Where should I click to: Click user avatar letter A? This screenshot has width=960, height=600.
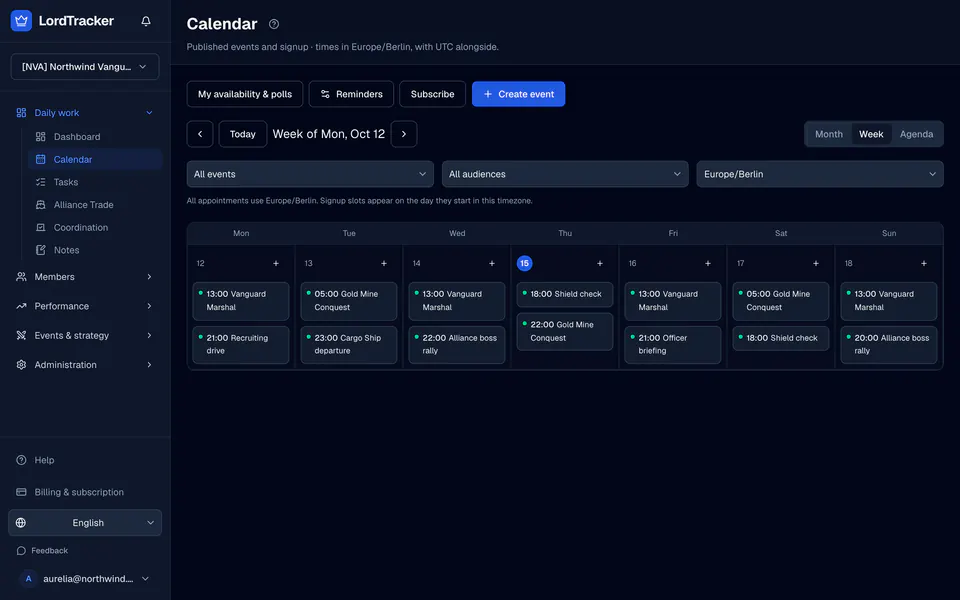click(28, 579)
